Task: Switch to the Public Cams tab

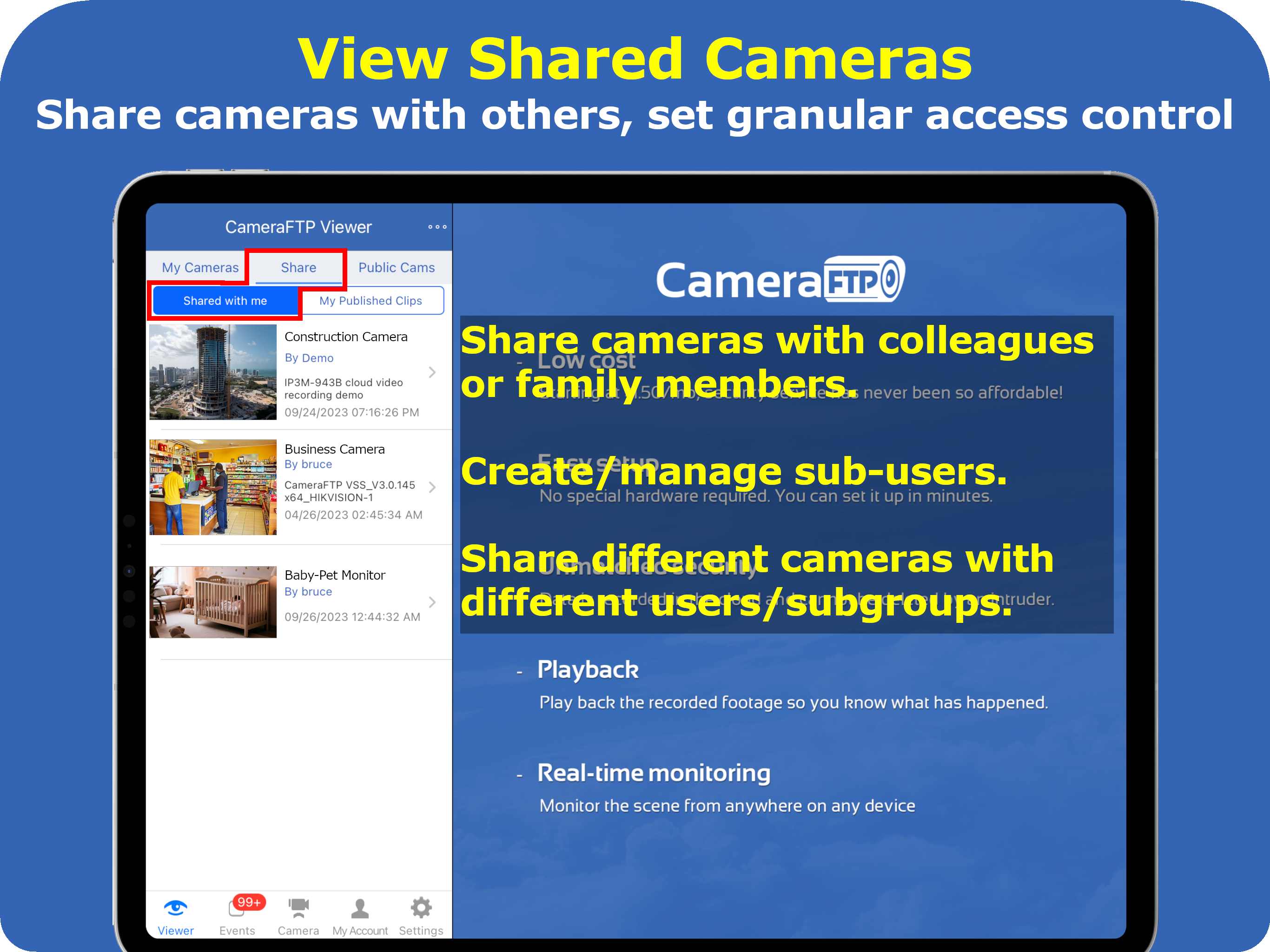Action: (x=396, y=268)
